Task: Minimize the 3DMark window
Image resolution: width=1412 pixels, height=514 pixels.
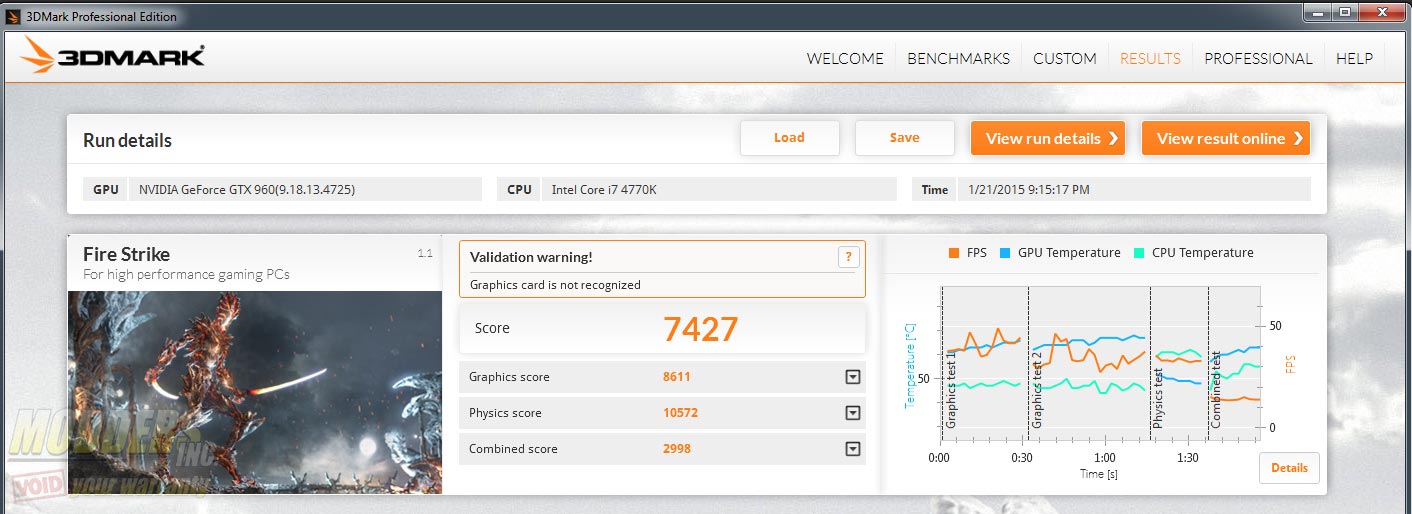Action: 1316,12
